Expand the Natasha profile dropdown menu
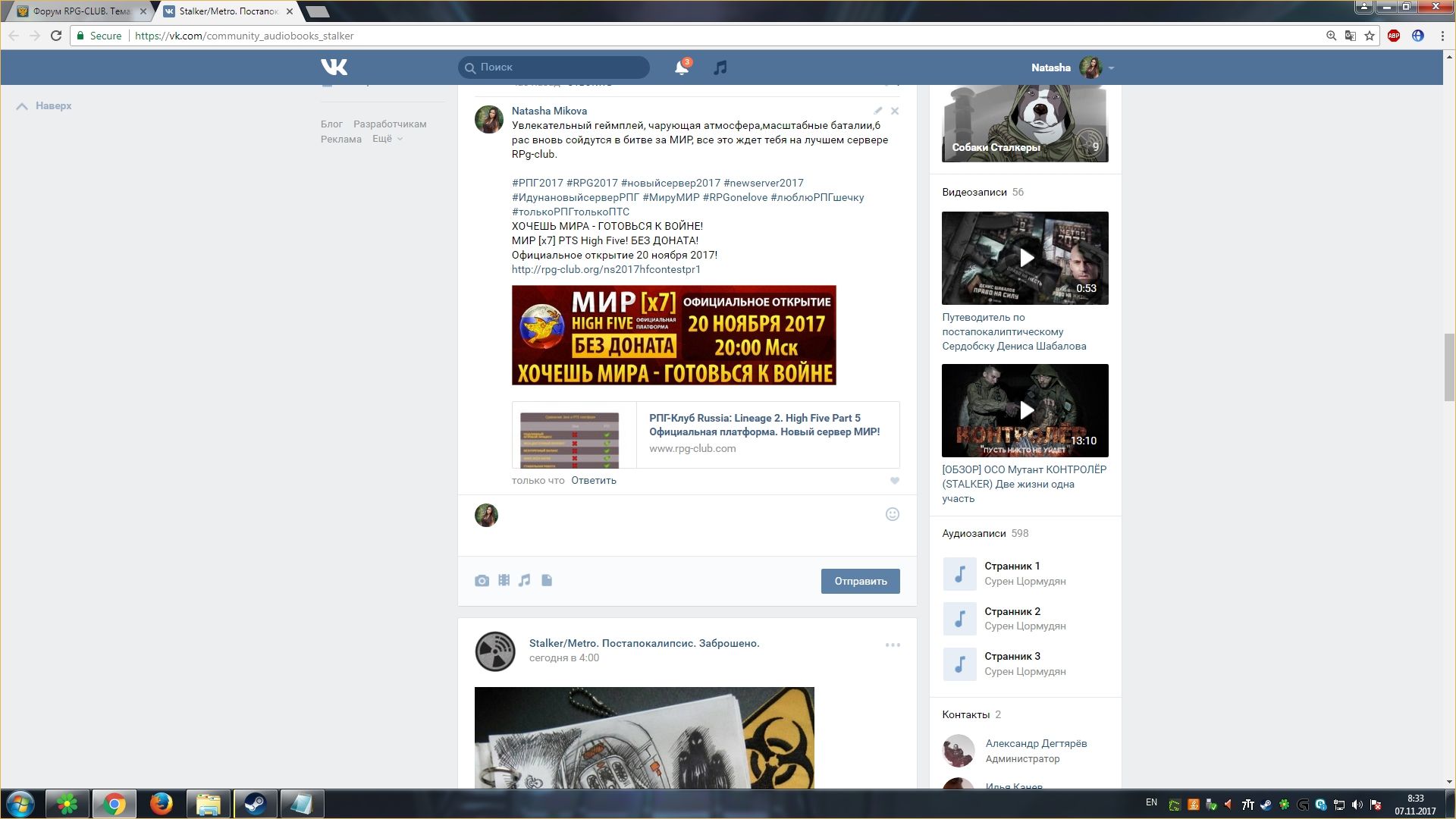Screen dimensions: 1456x819 tap(1111, 68)
